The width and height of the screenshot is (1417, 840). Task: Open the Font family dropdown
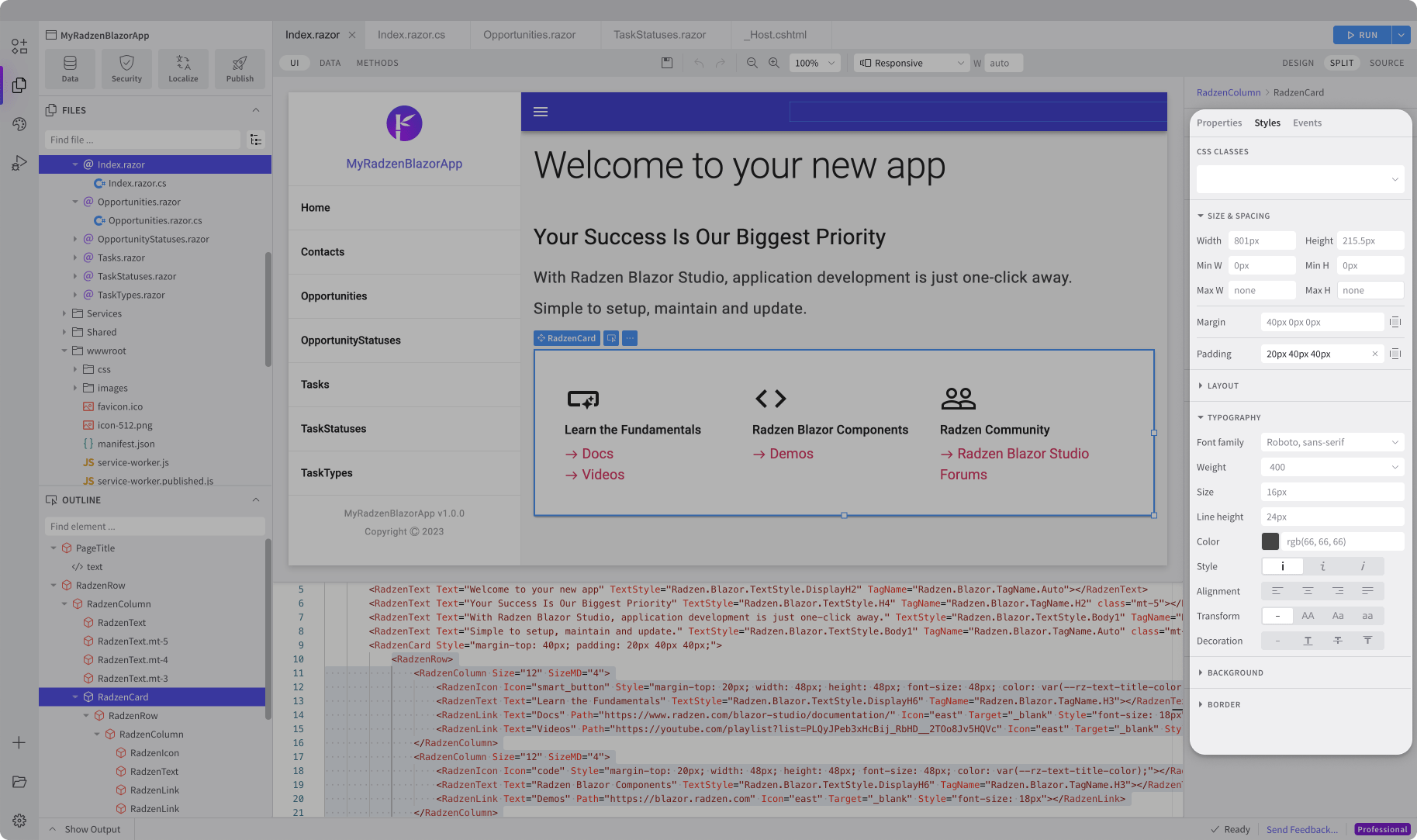tap(1332, 442)
